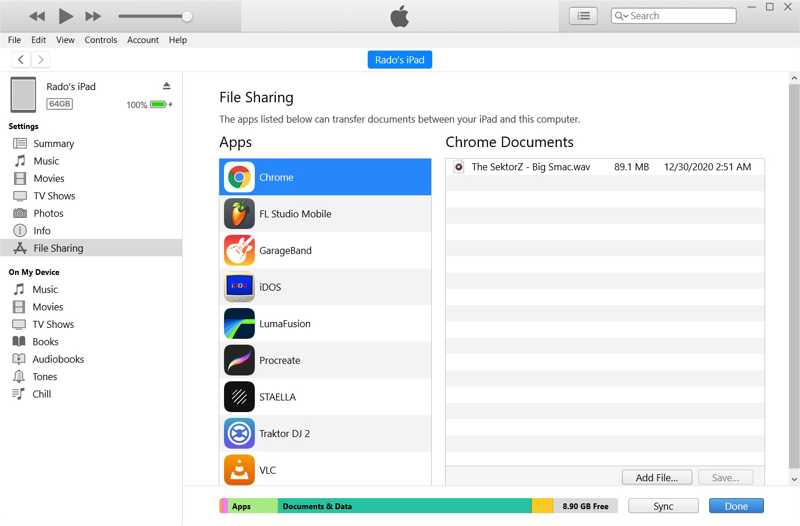Open Audiobooks under On My Device
Image resolution: width=800 pixels, height=526 pixels.
57,359
